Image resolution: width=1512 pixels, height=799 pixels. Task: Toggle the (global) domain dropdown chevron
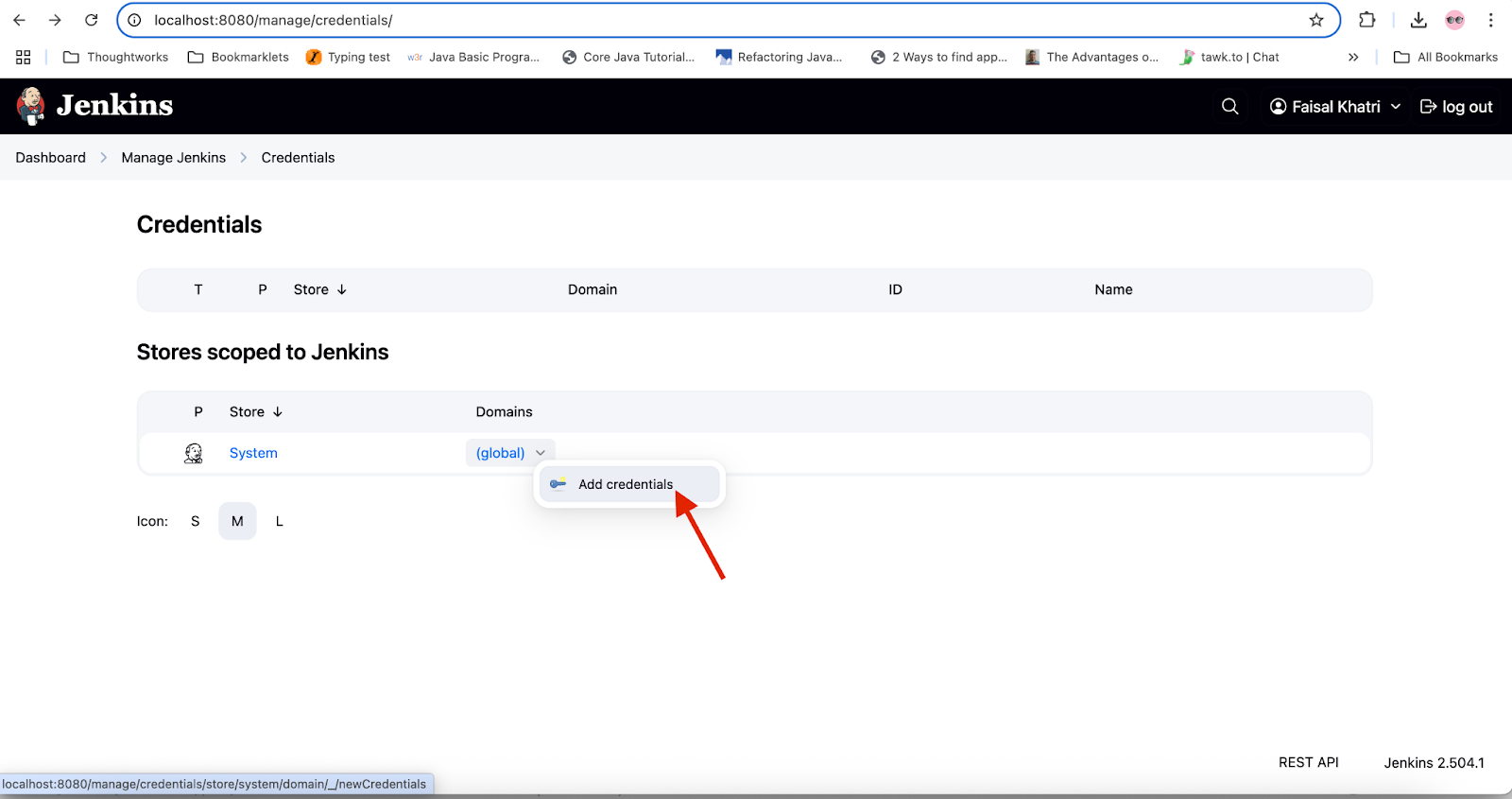pos(541,453)
